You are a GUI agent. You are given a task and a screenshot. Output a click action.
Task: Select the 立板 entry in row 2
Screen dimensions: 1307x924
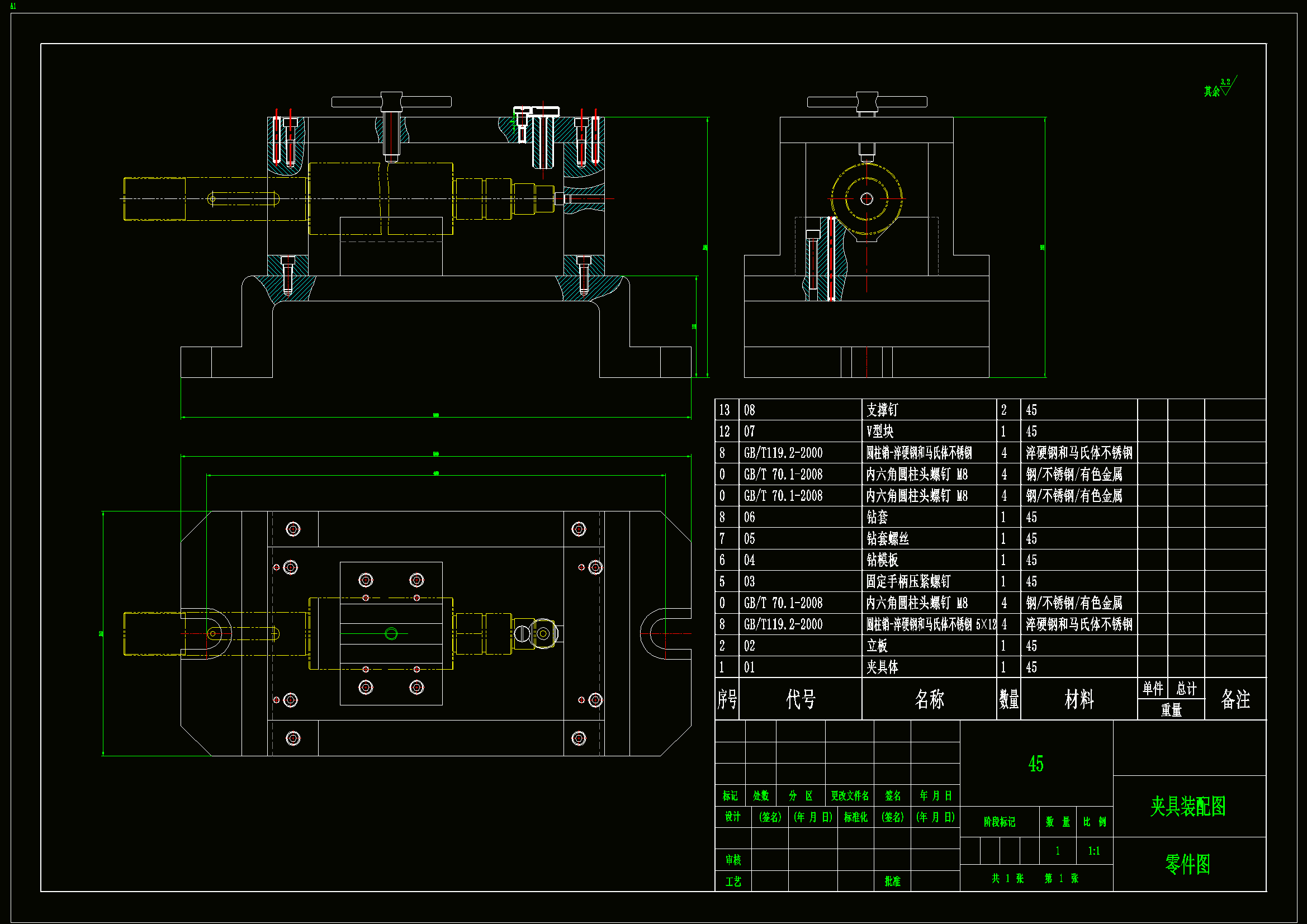[x=877, y=646]
